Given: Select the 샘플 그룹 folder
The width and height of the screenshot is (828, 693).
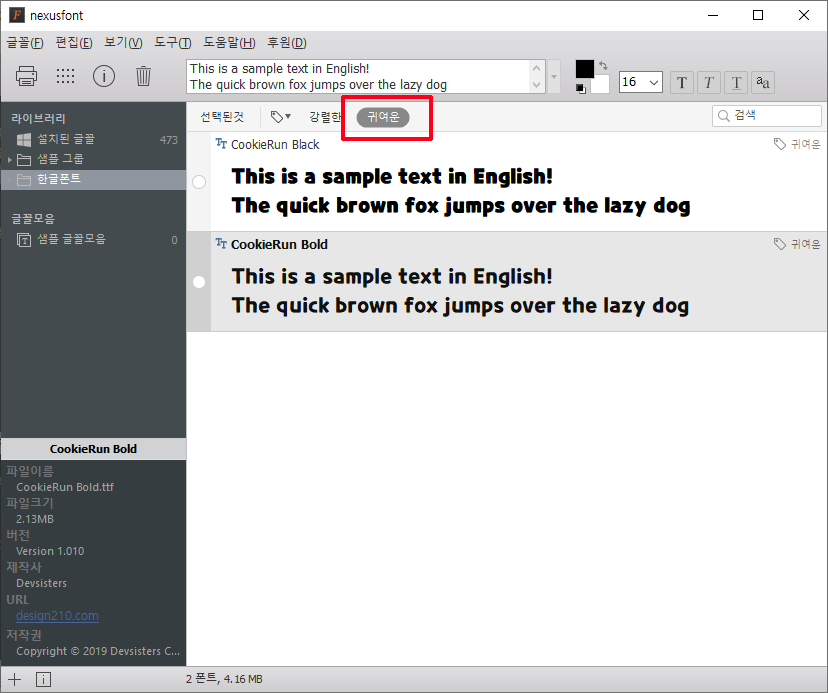Looking at the screenshot, I should pyautogui.click(x=60, y=159).
